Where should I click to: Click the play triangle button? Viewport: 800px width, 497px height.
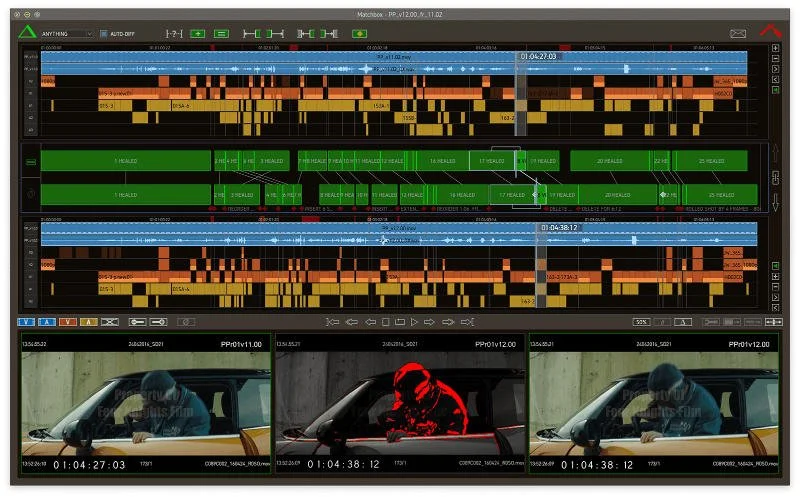(x=414, y=322)
